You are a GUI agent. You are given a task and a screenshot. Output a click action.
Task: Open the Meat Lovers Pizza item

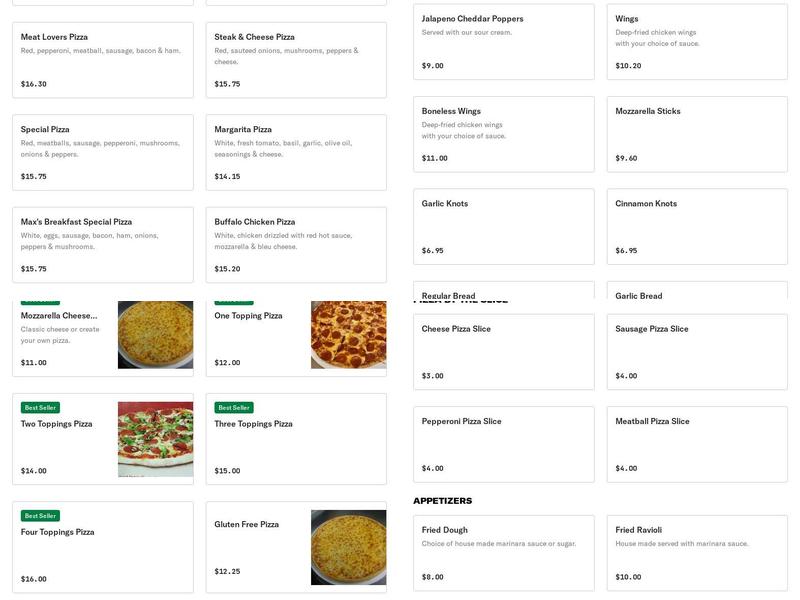pyautogui.click(x=102, y=60)
